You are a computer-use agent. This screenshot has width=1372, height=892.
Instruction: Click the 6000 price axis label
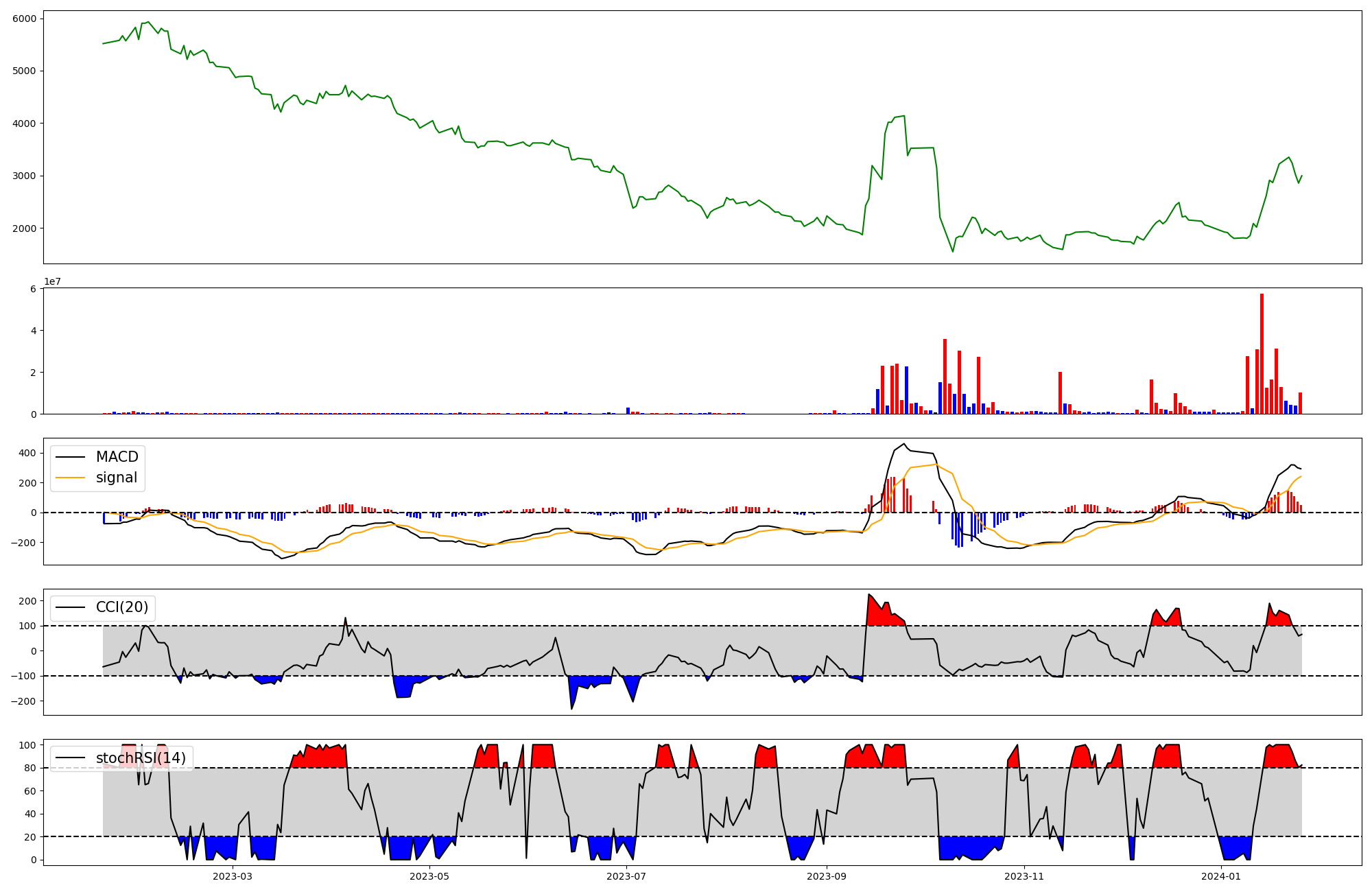click(24, 19)
